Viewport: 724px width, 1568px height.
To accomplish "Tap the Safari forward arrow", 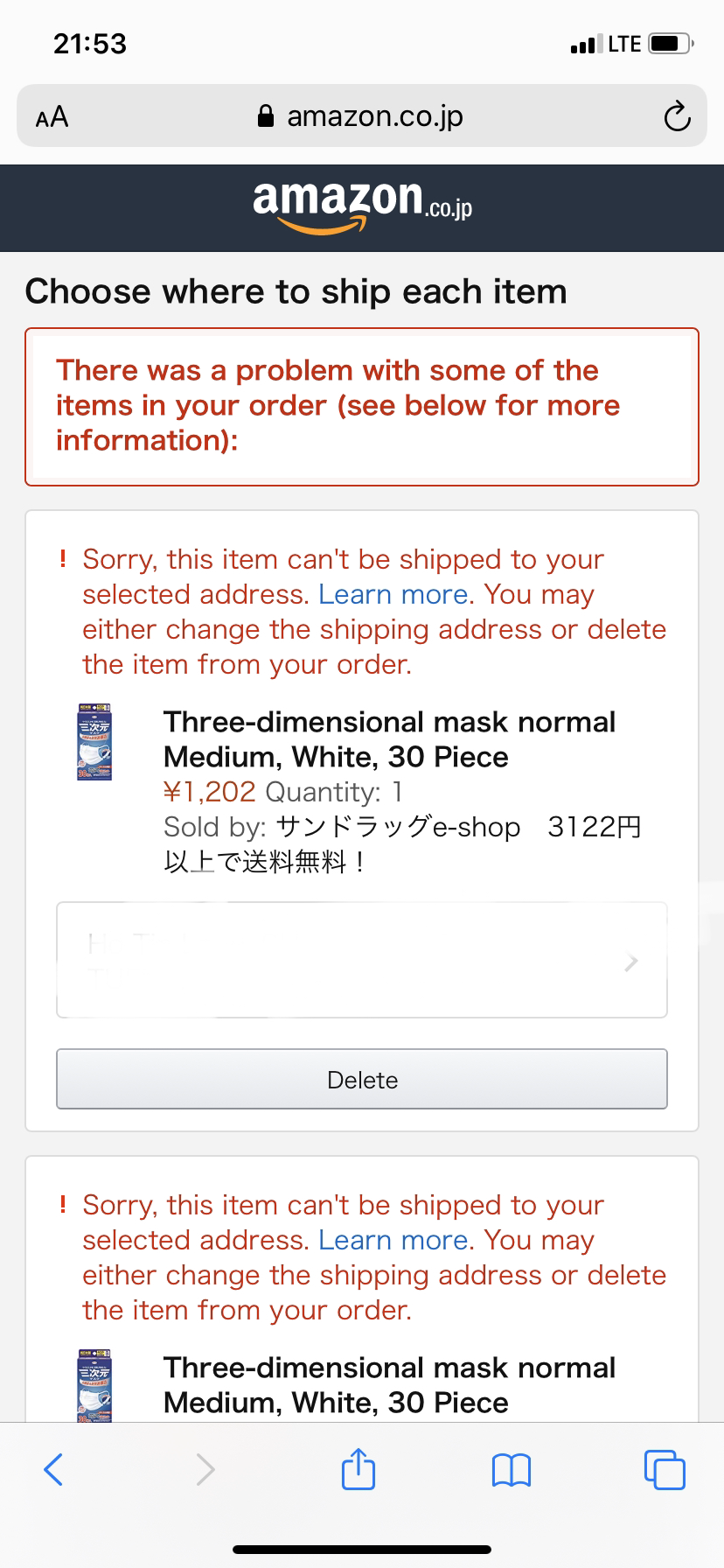I will point(205,1469).
